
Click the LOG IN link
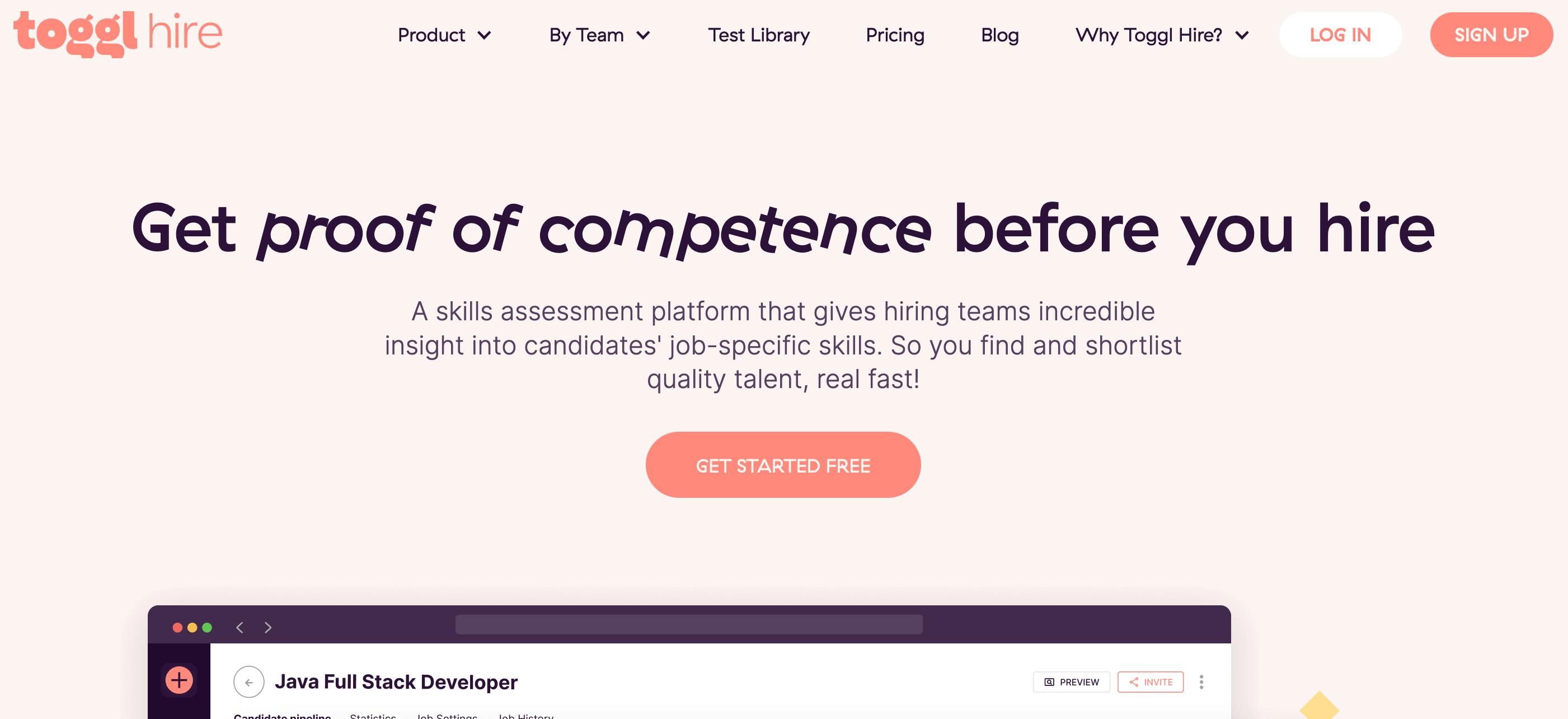click(1341, 36)
